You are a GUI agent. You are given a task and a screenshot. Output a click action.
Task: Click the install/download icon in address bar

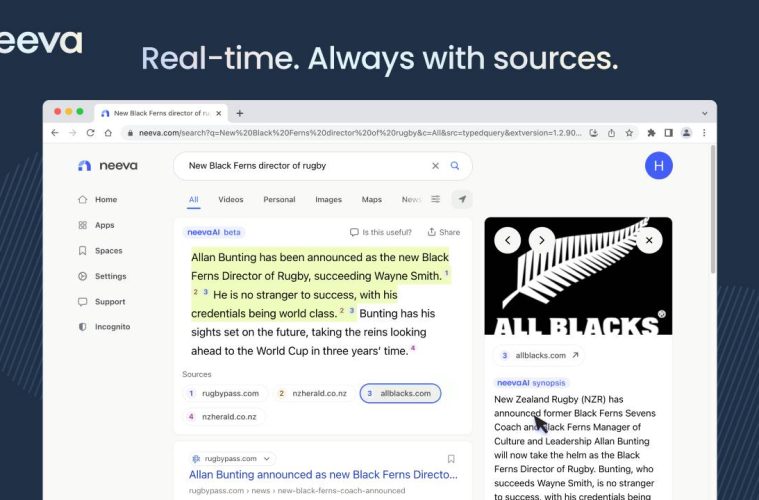(x=593, y=133)
